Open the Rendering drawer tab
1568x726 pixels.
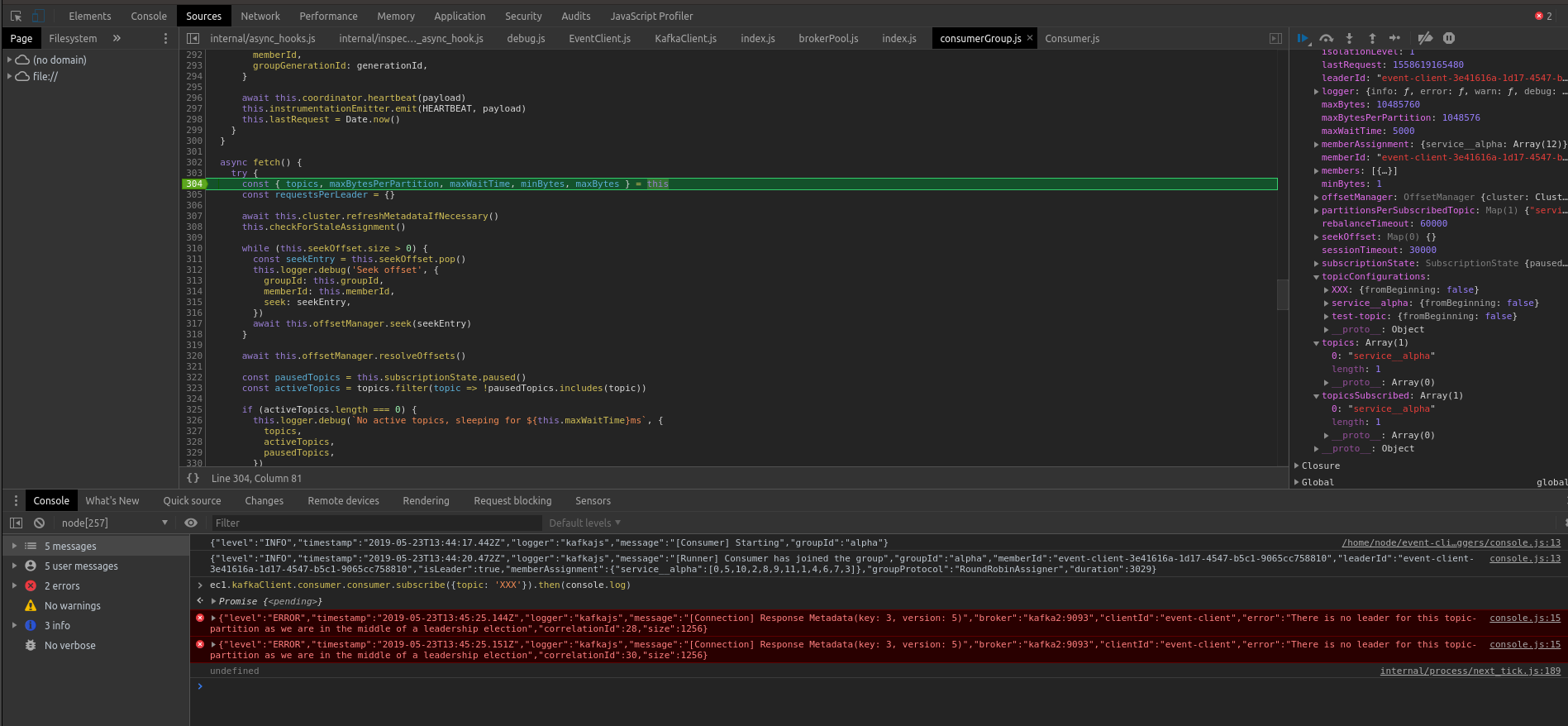tap(426, 500)
